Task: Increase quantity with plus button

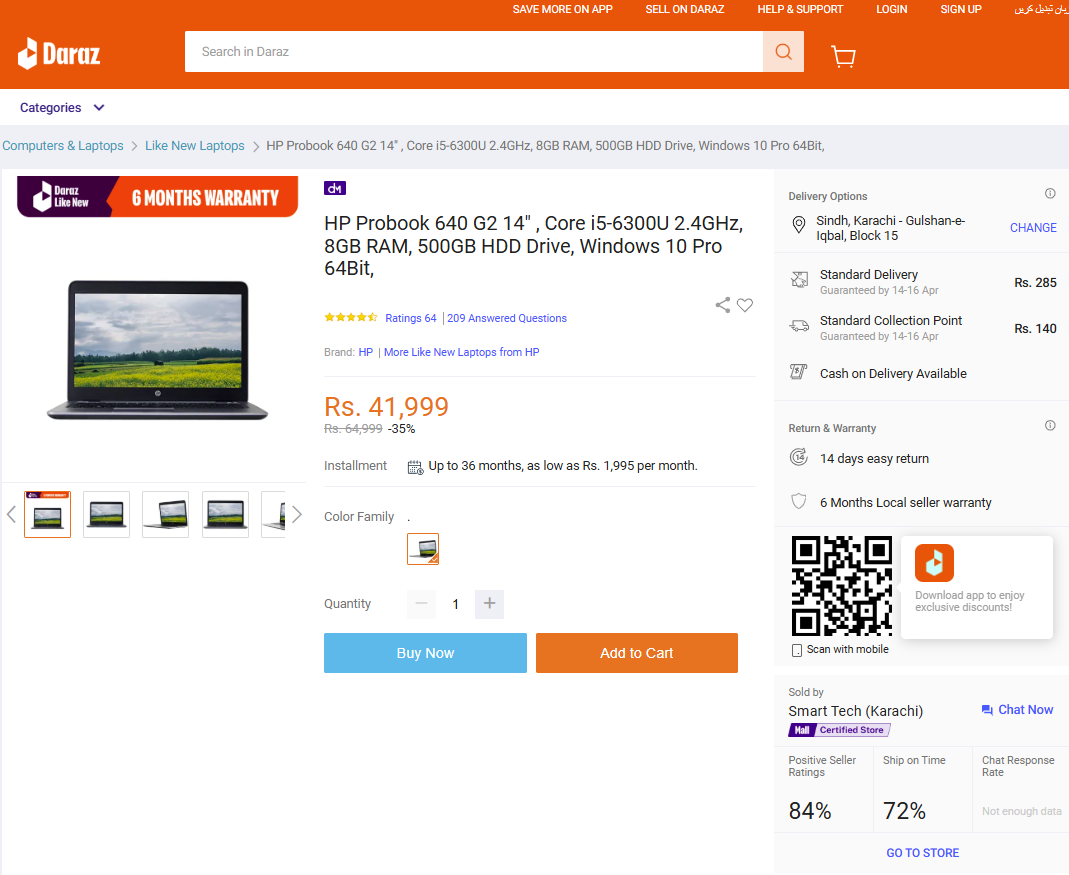Action: tap(490, 604)
